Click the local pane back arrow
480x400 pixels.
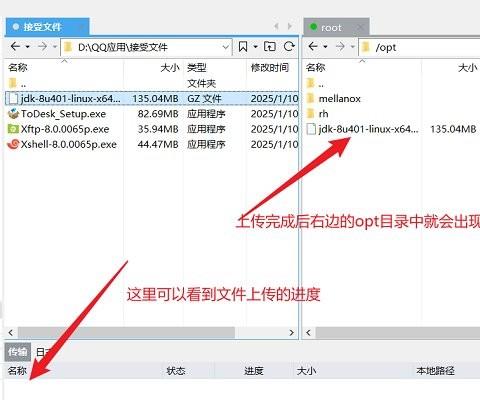[x=15, y=46]
